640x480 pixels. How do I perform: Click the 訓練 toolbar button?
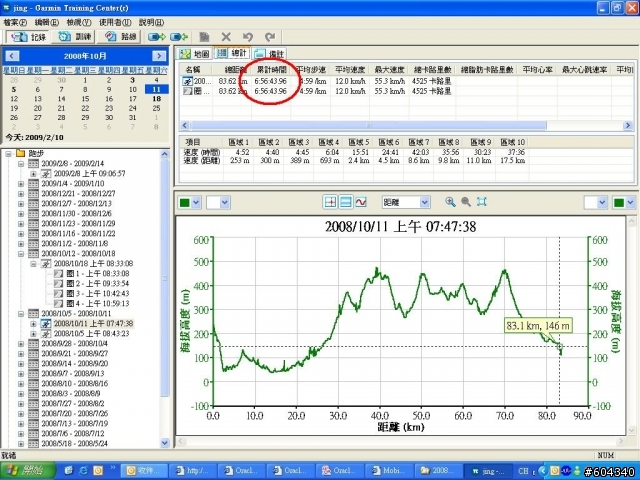(x=74, y=37)
